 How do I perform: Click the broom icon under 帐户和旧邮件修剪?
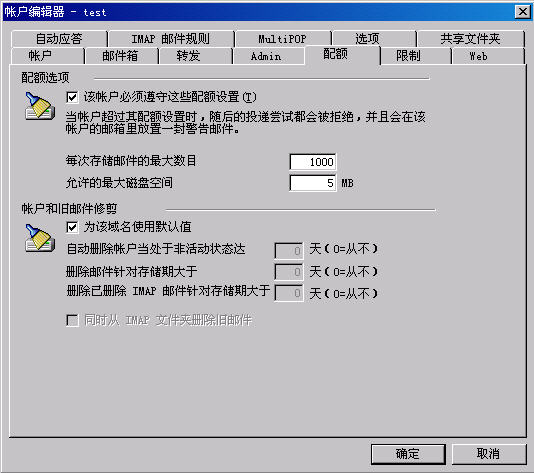40,238
